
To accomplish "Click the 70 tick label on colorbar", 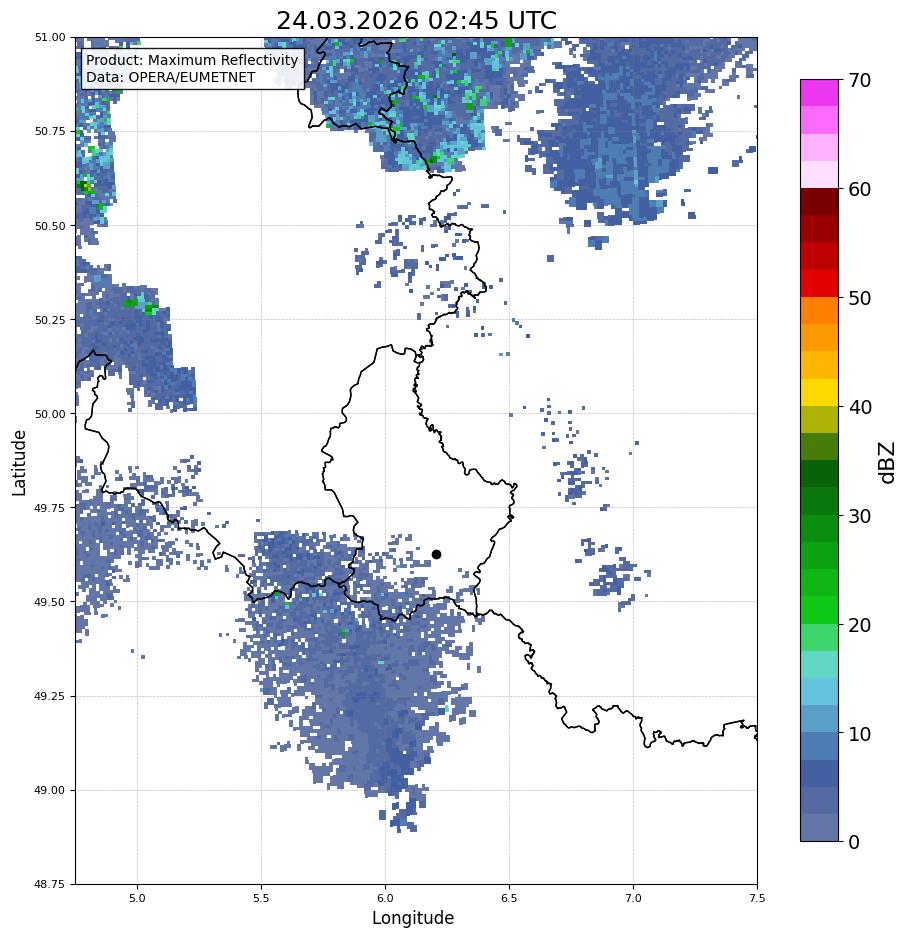I will 860,80.
